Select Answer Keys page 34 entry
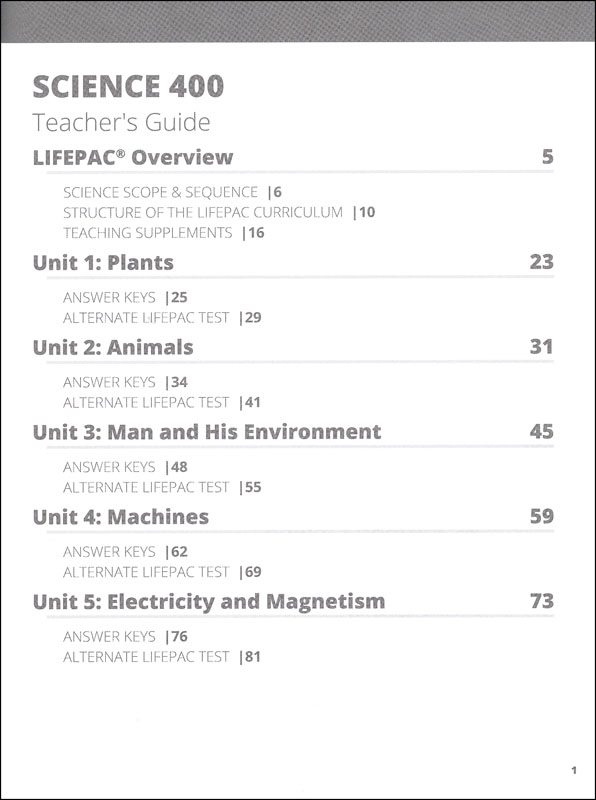The width and height of the screenshot is (596, 800). [x=125, y=382]
